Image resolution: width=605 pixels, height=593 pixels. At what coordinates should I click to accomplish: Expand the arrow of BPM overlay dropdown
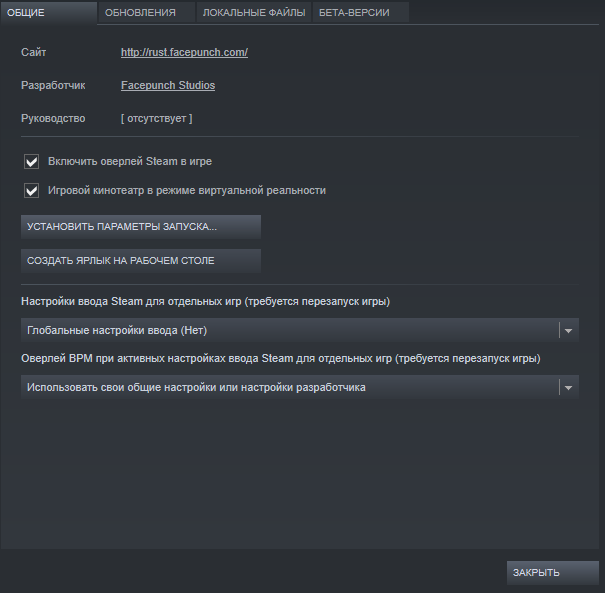(568, 388)
